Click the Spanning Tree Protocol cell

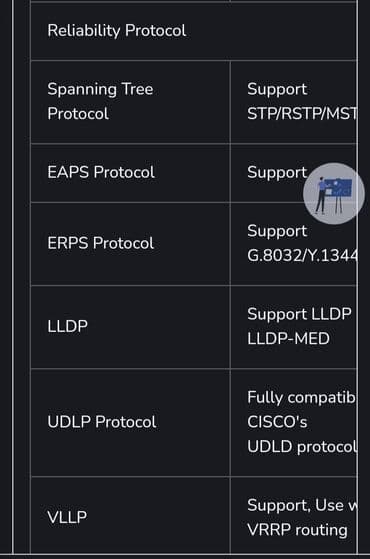130,102
